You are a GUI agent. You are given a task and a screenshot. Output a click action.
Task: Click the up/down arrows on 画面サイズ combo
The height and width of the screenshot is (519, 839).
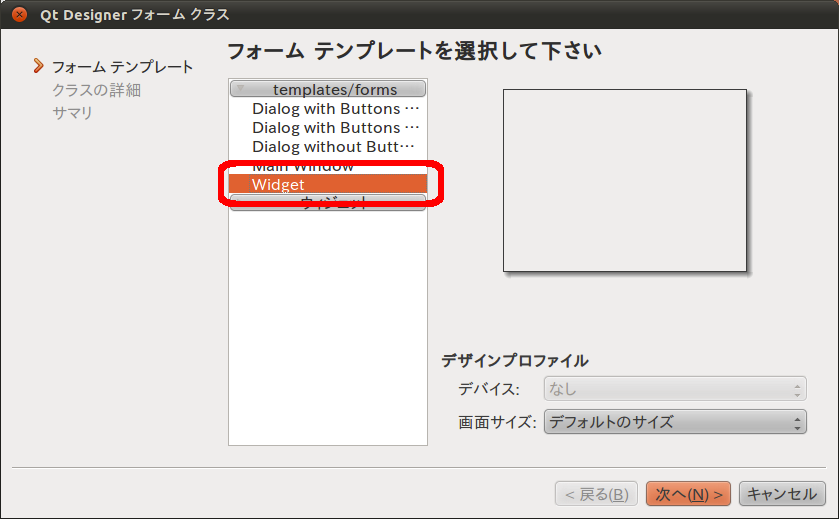[797, 422]
